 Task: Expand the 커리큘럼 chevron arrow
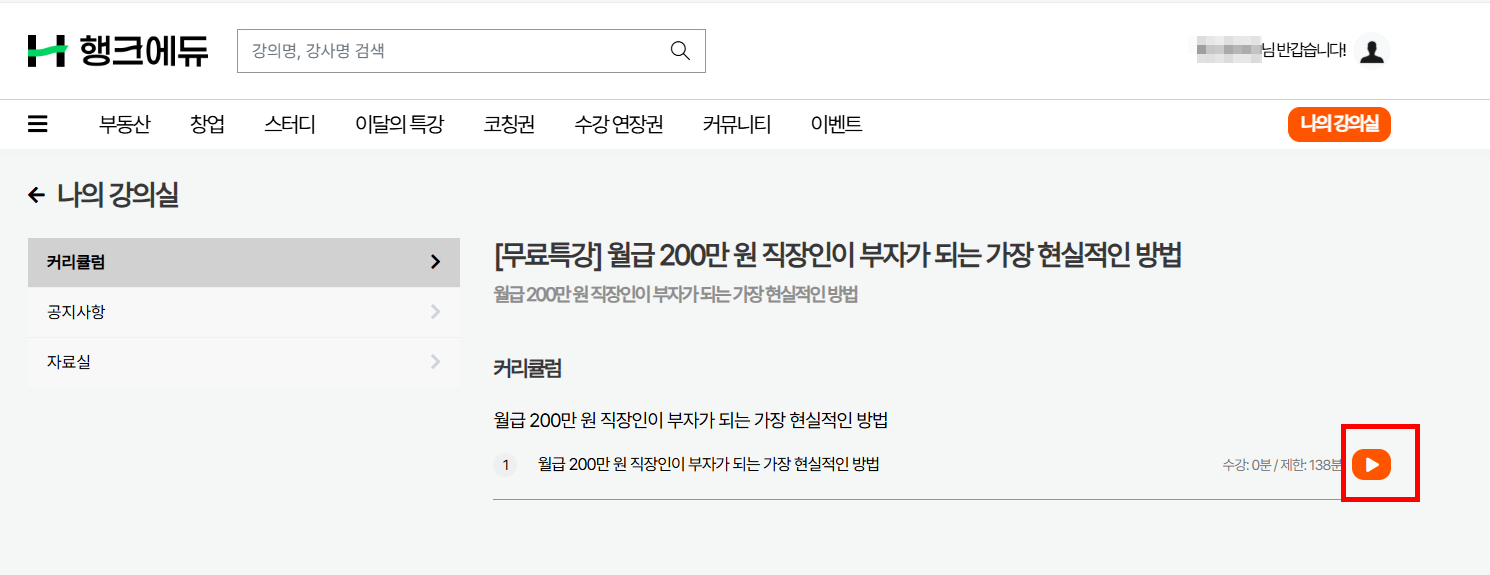[435, 263]
